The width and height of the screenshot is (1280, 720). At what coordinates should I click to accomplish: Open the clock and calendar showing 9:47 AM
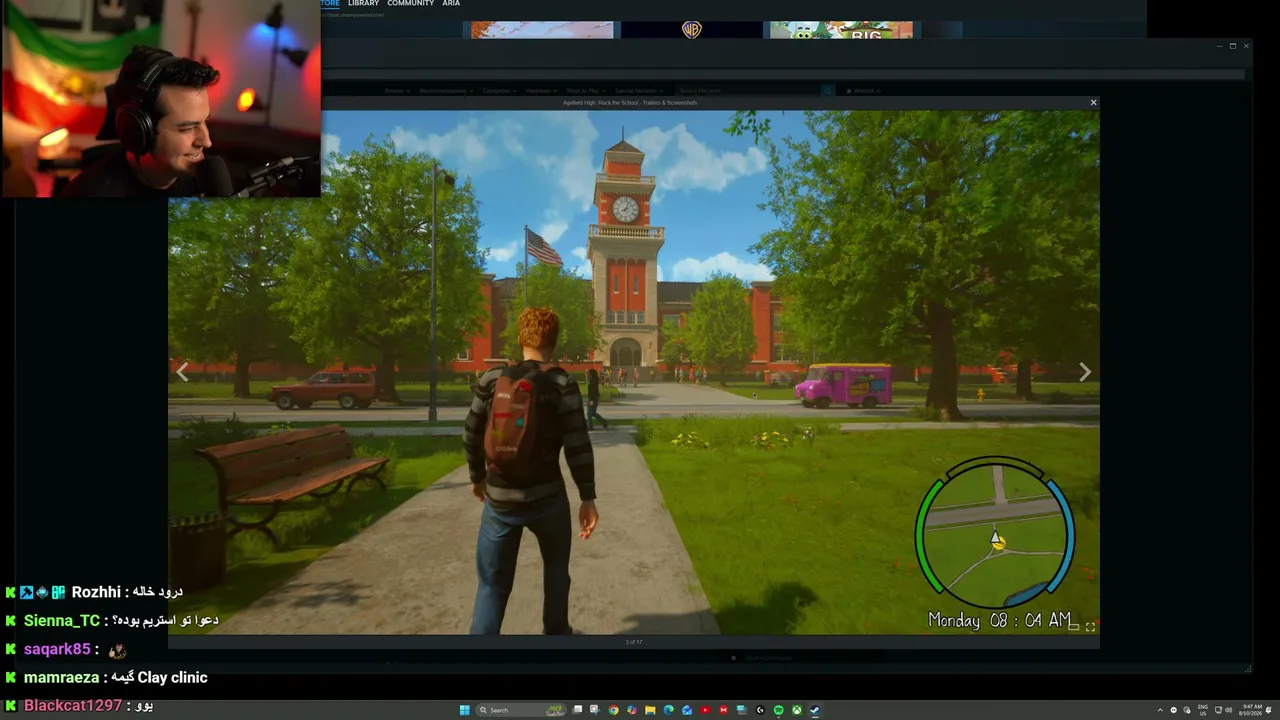tap(1251, 710)
